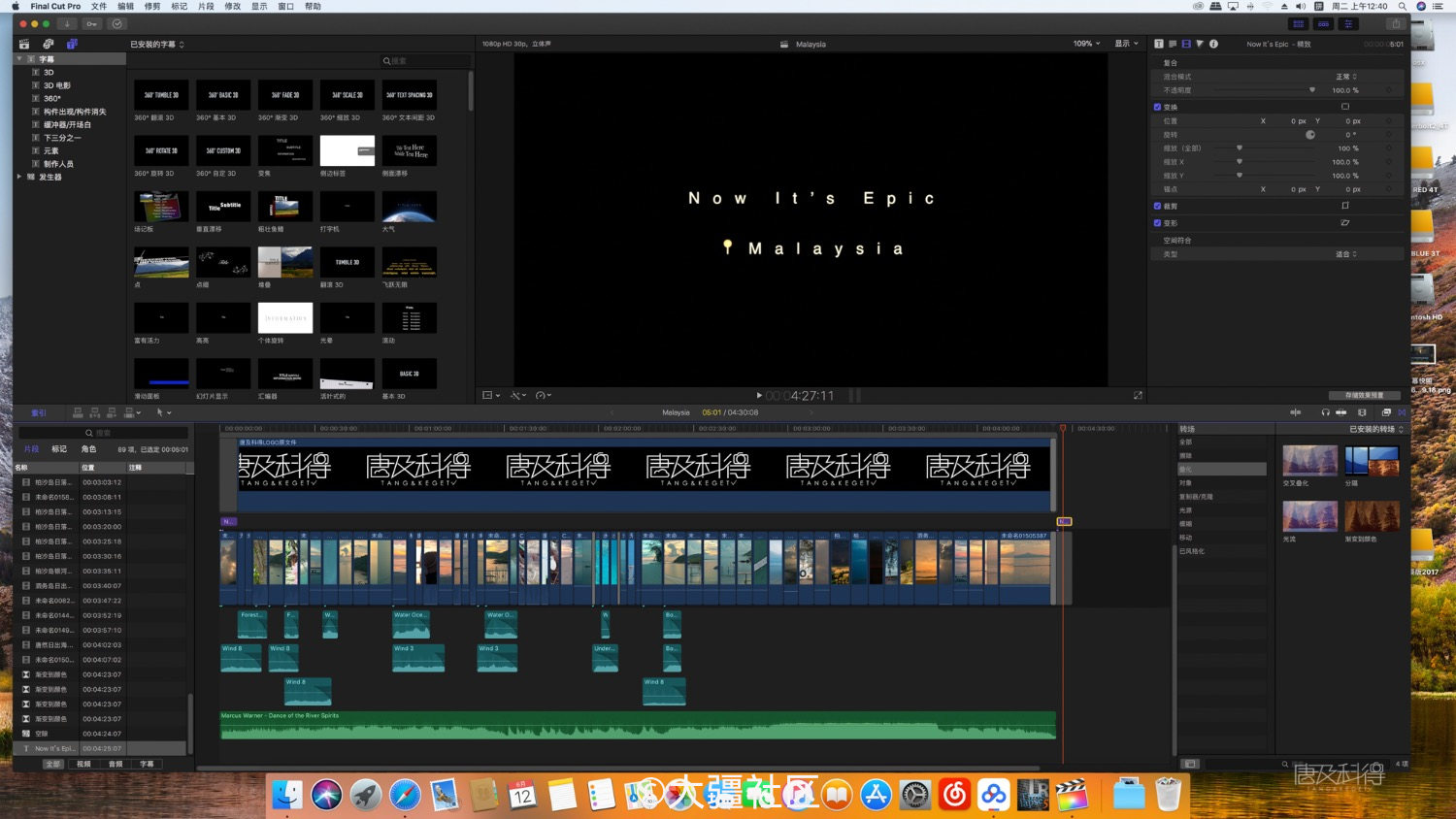The height and width of the screenshot is (819, 1456).
Task: Click the 存储效果预置 save preset button
Action: point(1364,395)
